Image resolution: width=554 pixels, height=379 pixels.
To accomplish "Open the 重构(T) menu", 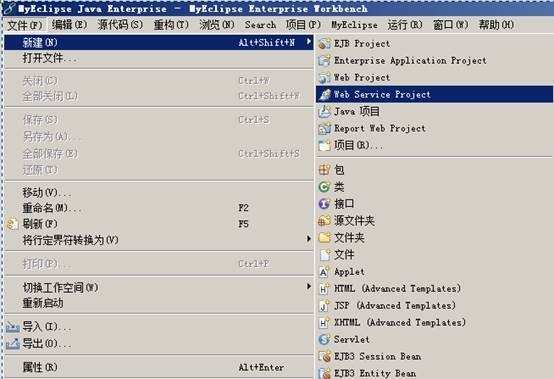I will 171,25.
